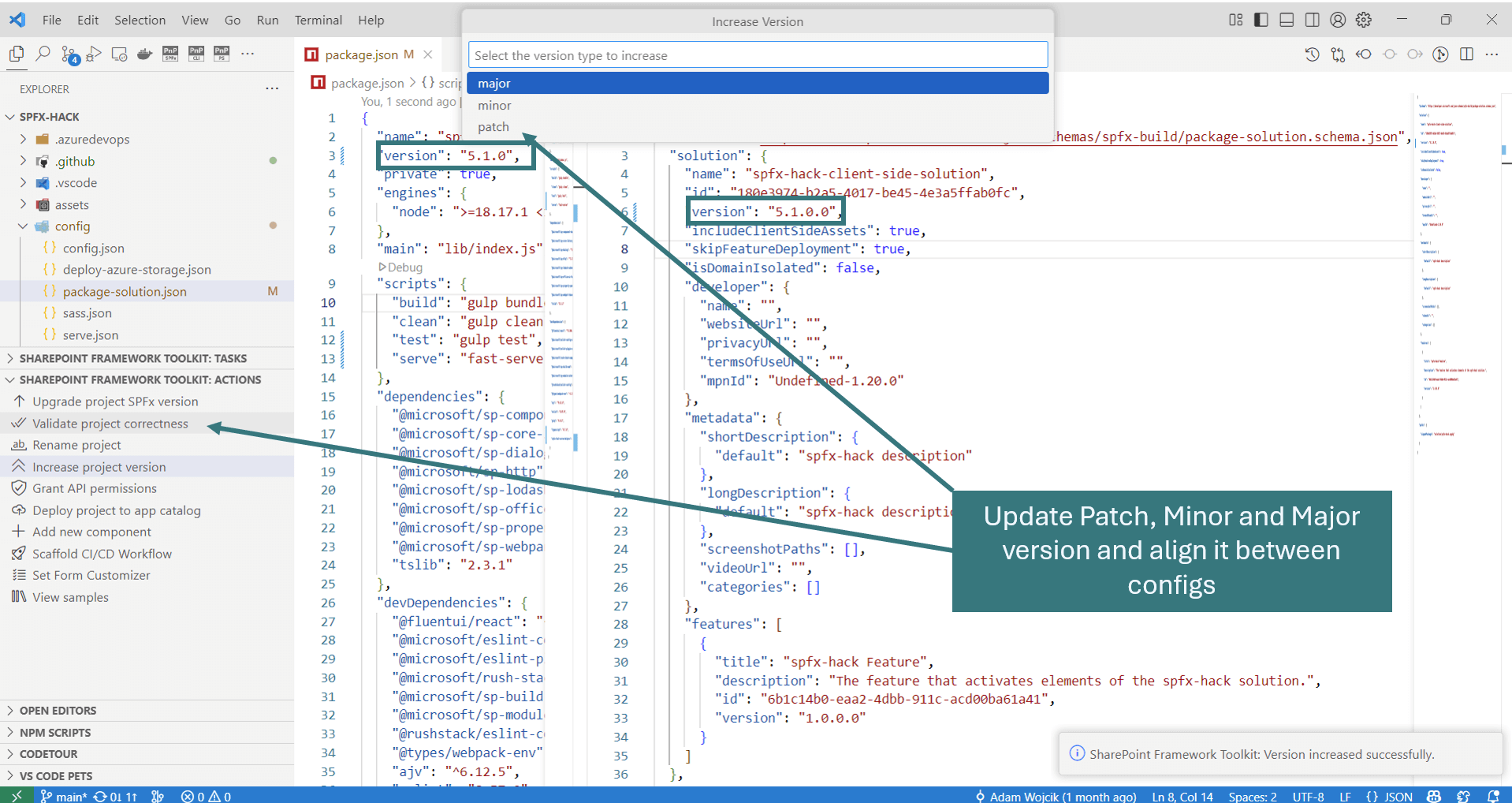Run Validate project correctness action
This screenshot has height=803, width=1512.
(x=147, y=424)
